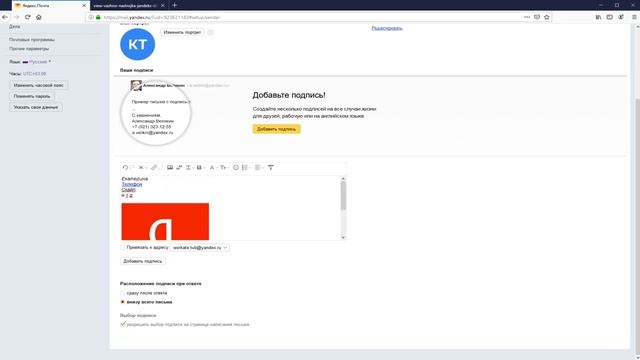
Task: Click the yellow add signature button
Action: [276, 129]
